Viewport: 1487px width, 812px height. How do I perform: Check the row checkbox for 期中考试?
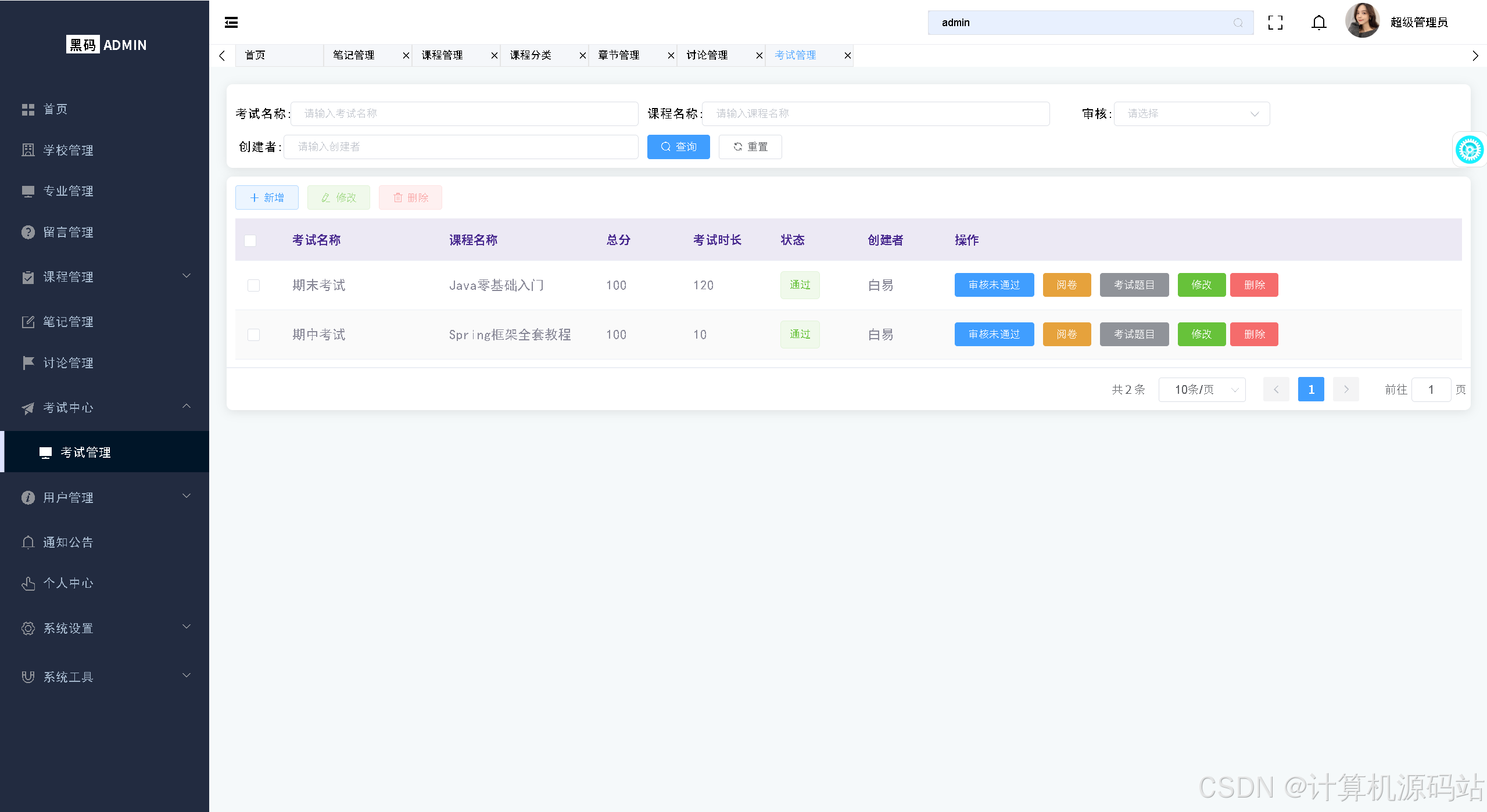[x=253, y=335]
